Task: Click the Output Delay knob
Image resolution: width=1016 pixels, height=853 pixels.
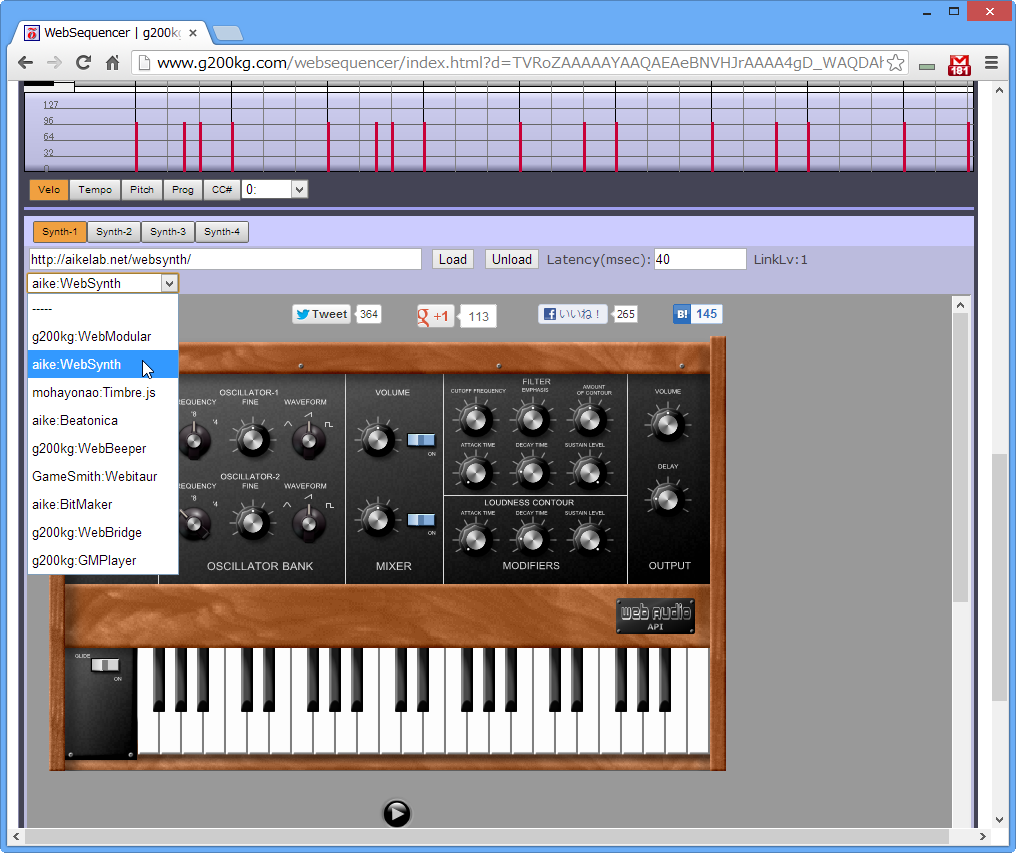Action: coord(667,498)
